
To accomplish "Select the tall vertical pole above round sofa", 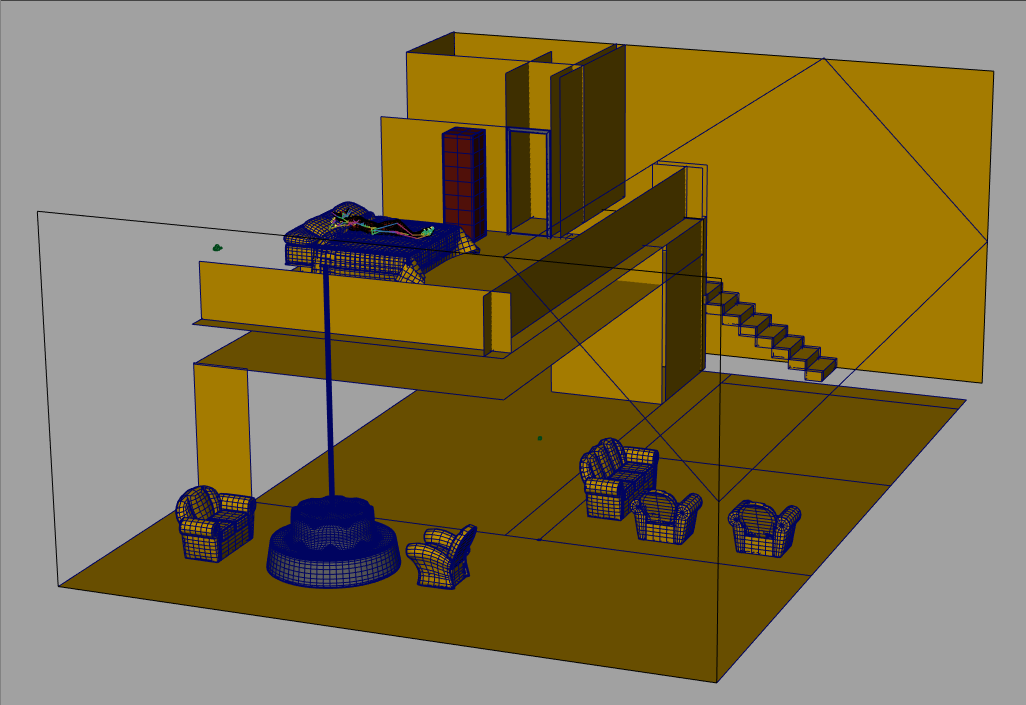I will [328, 383].
